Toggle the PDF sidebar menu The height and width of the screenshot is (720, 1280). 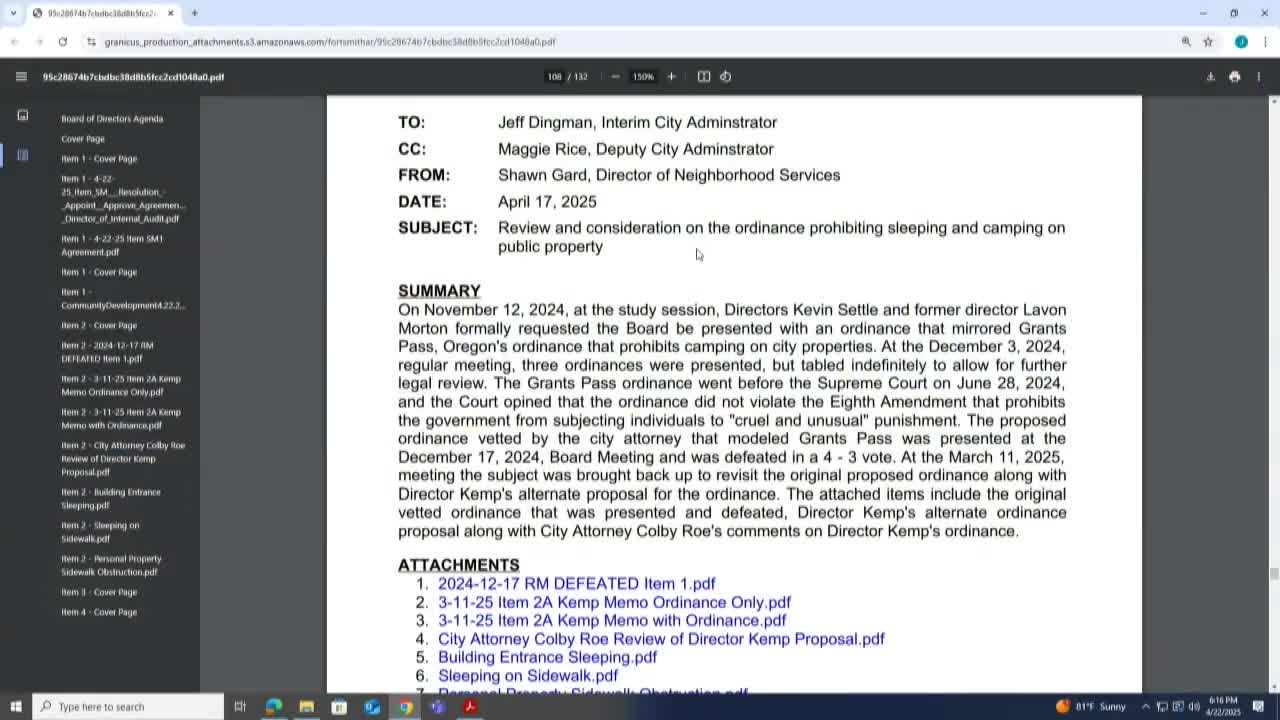(21, 77)
